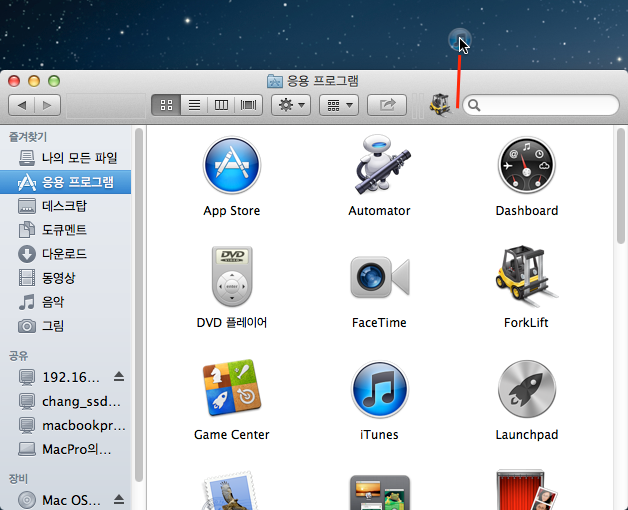Go back with the left arrow button
The width and height of the screenshot is (628, 510).
point(22,105)
